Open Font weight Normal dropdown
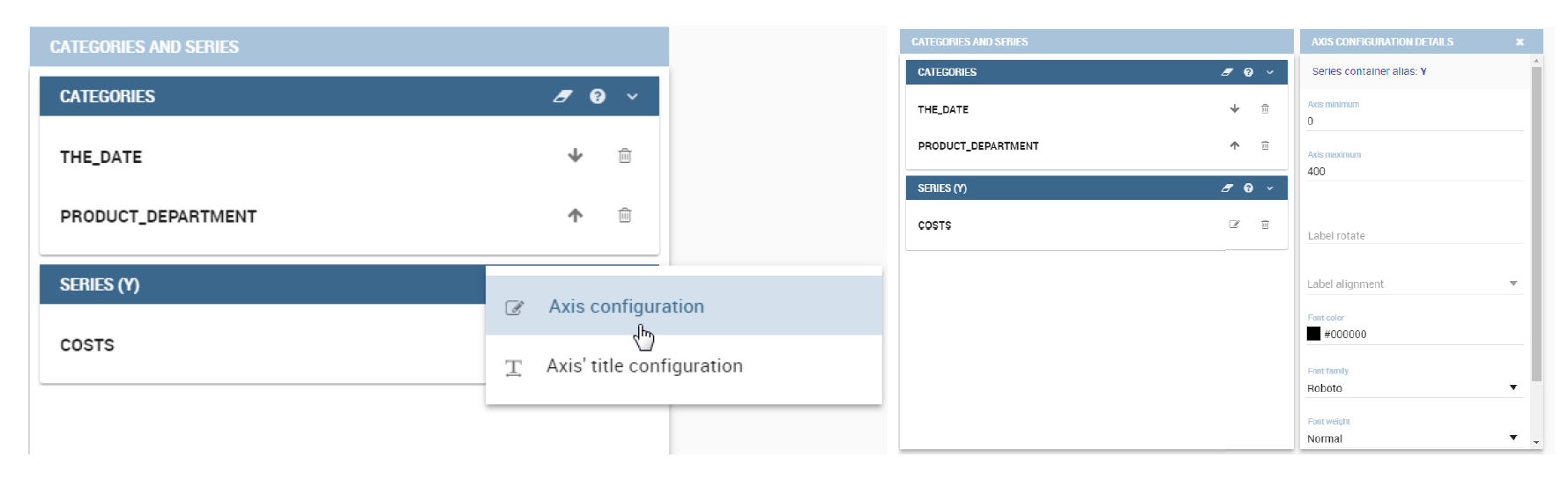Screen dimensions: 1568x487 (x=1414, y=439)
